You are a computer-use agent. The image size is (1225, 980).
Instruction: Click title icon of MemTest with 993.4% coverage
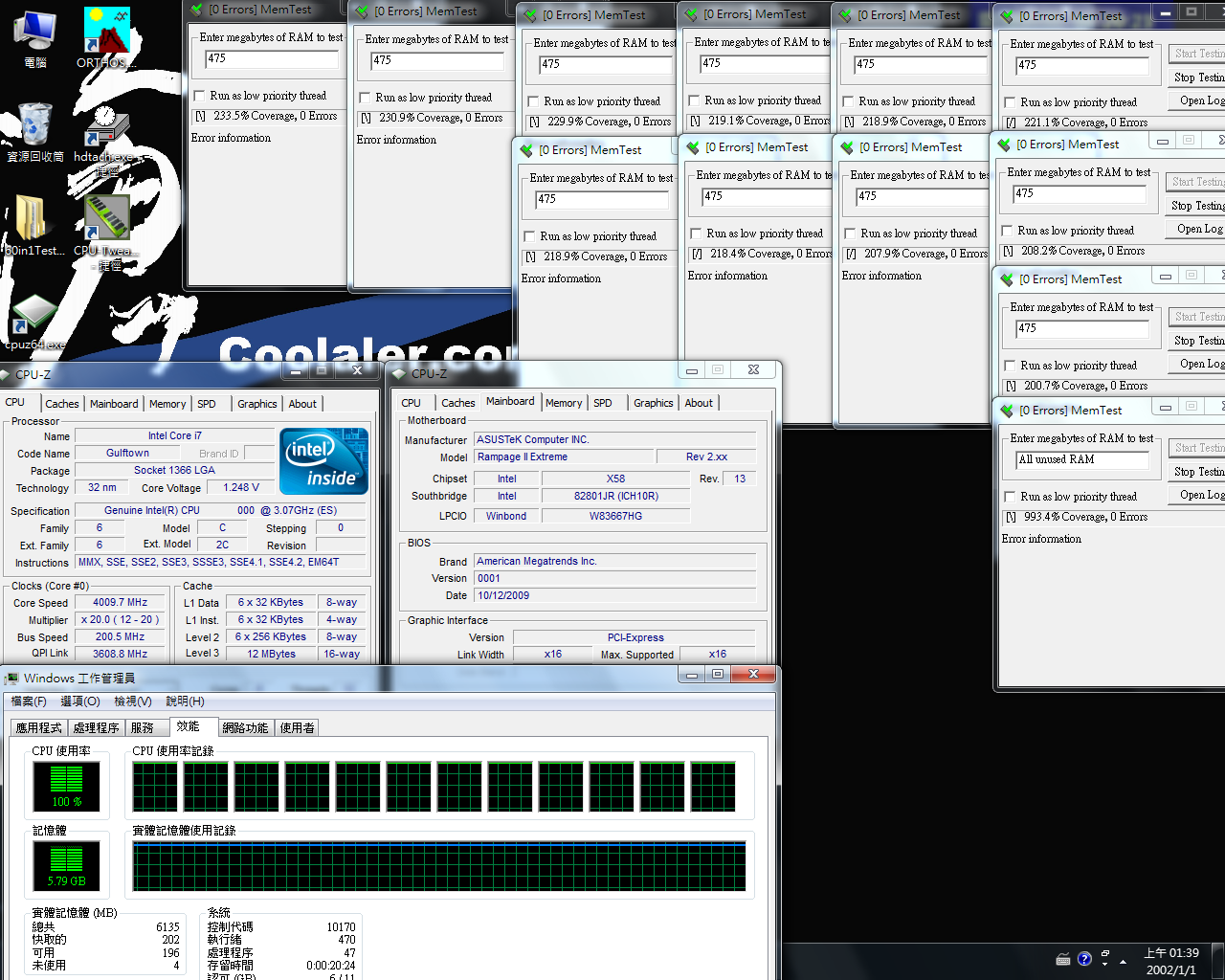1007,411
